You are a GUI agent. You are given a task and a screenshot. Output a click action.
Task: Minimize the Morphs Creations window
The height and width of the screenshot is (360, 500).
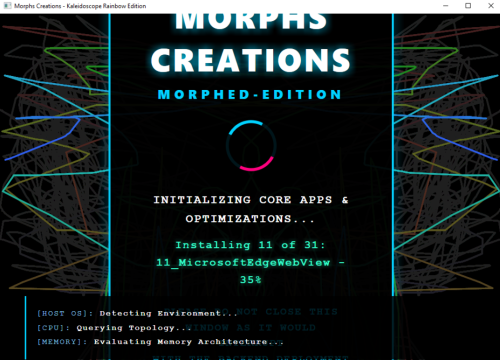point(446,6)
